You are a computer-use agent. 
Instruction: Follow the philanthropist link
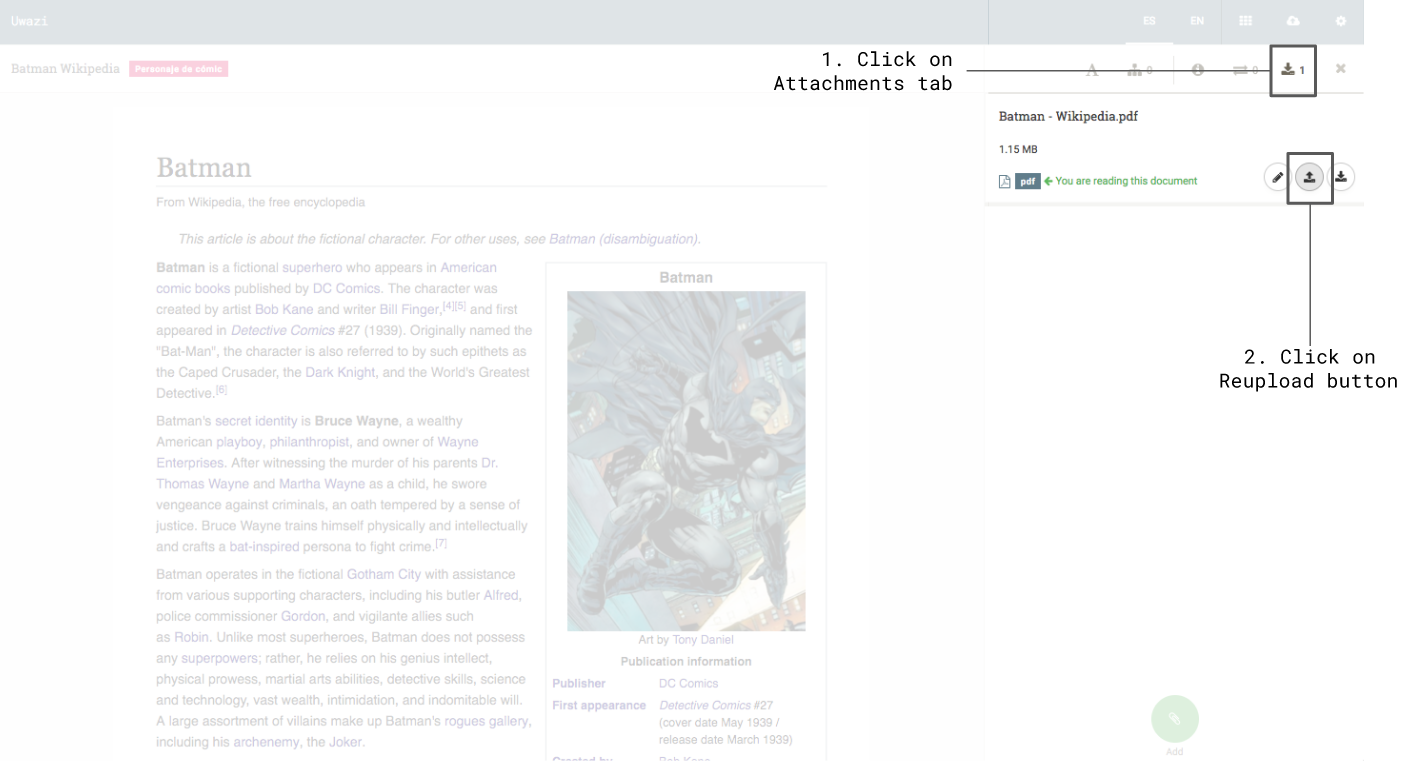click(309, 442)
